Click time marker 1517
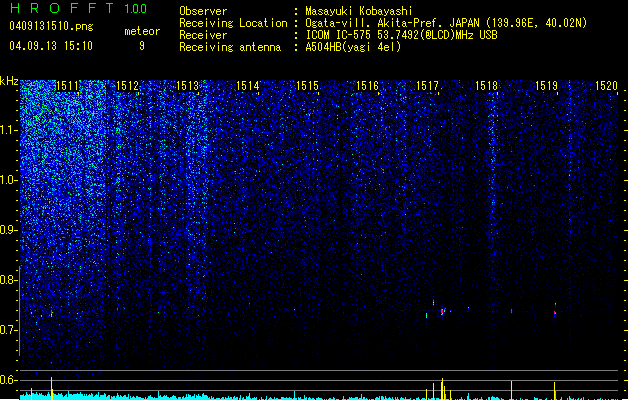 pyautogui.click(x=427, y=86)
